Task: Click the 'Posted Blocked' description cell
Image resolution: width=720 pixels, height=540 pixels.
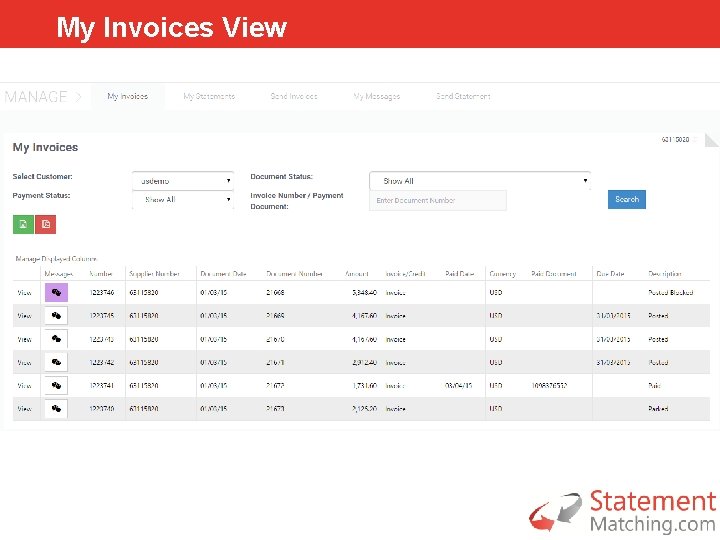Action: coord(670,292)
